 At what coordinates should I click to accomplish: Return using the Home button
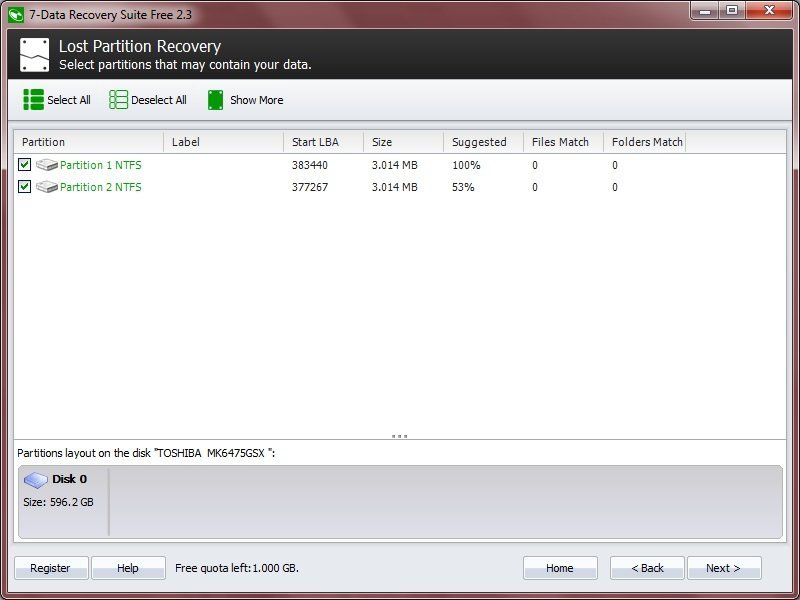tap(560, 568)
